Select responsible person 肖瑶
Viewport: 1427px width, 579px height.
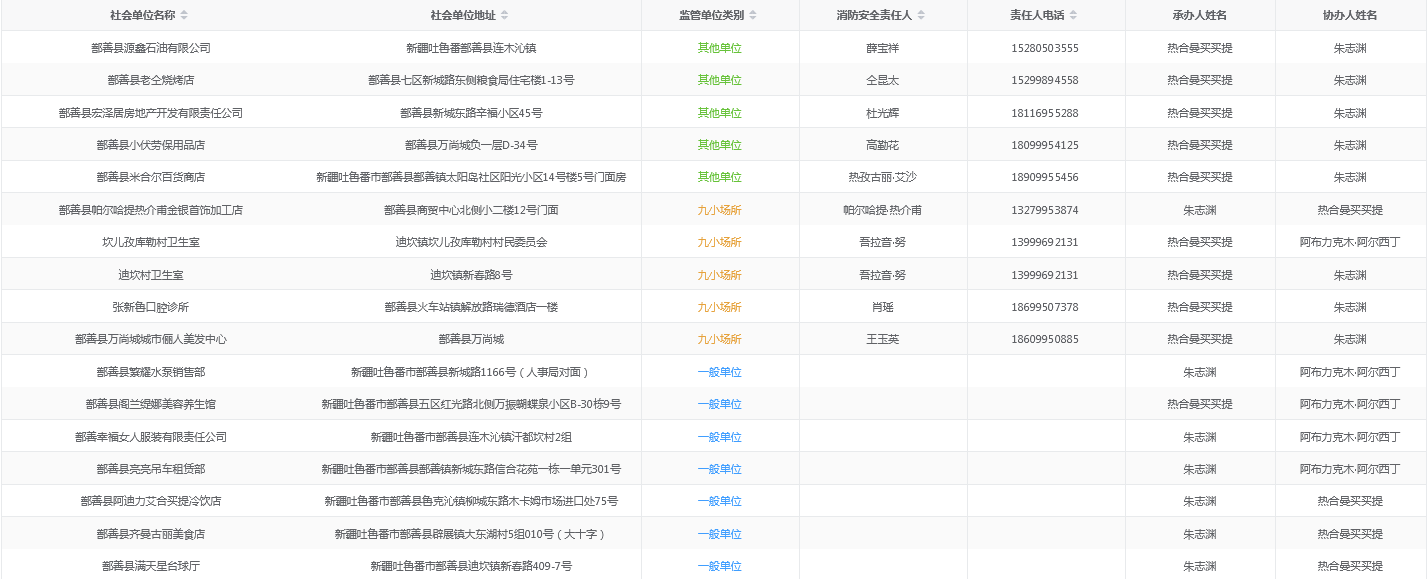point(882,307)
